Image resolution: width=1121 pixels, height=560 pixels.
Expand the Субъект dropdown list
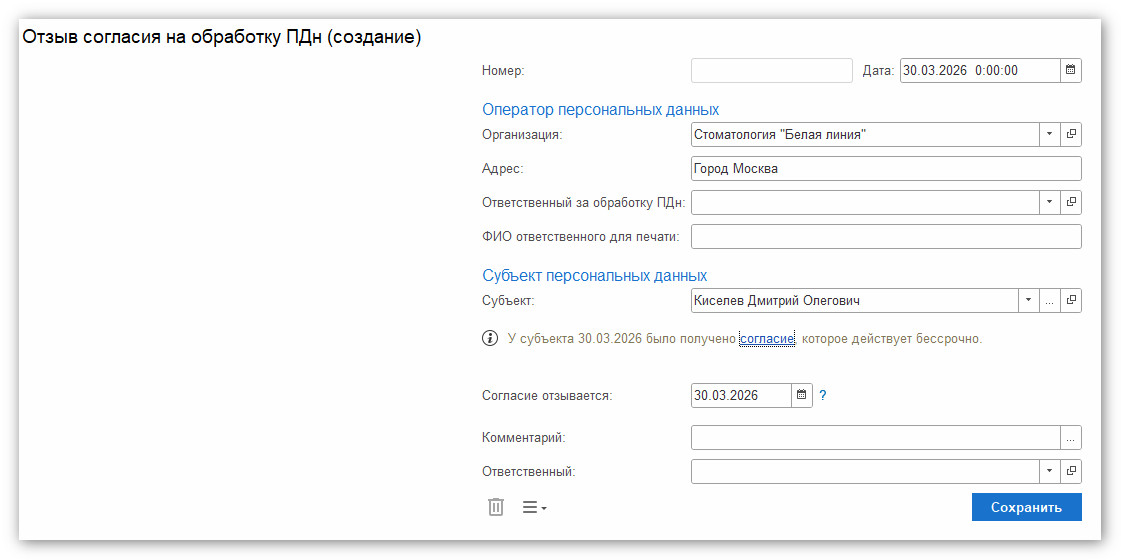tap(1028, 301)
